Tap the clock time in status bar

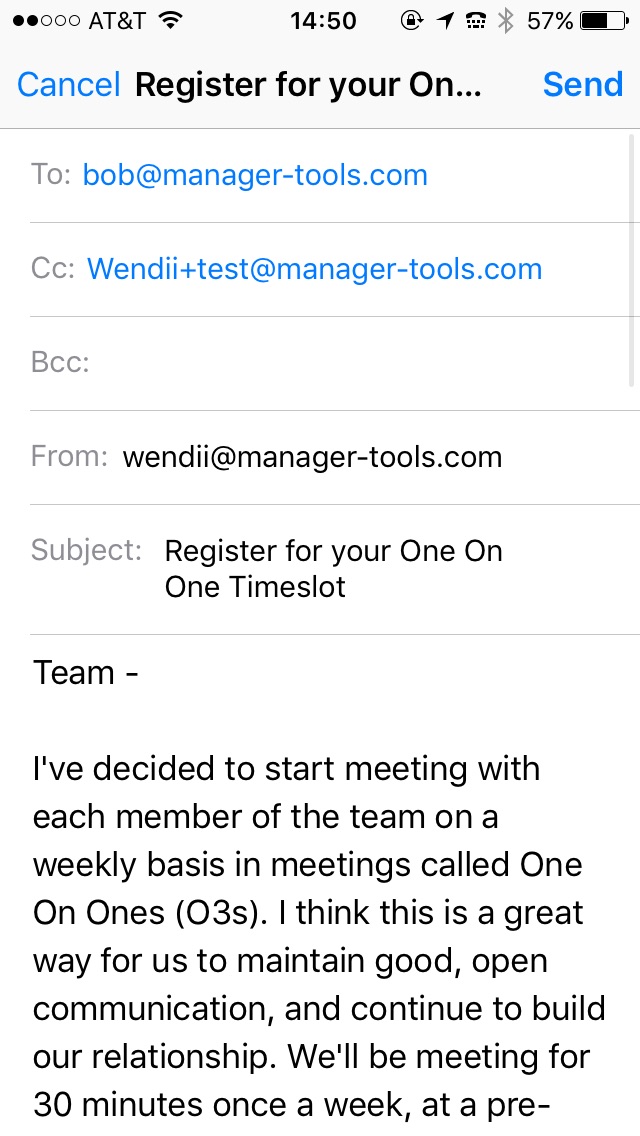[323, 20]
